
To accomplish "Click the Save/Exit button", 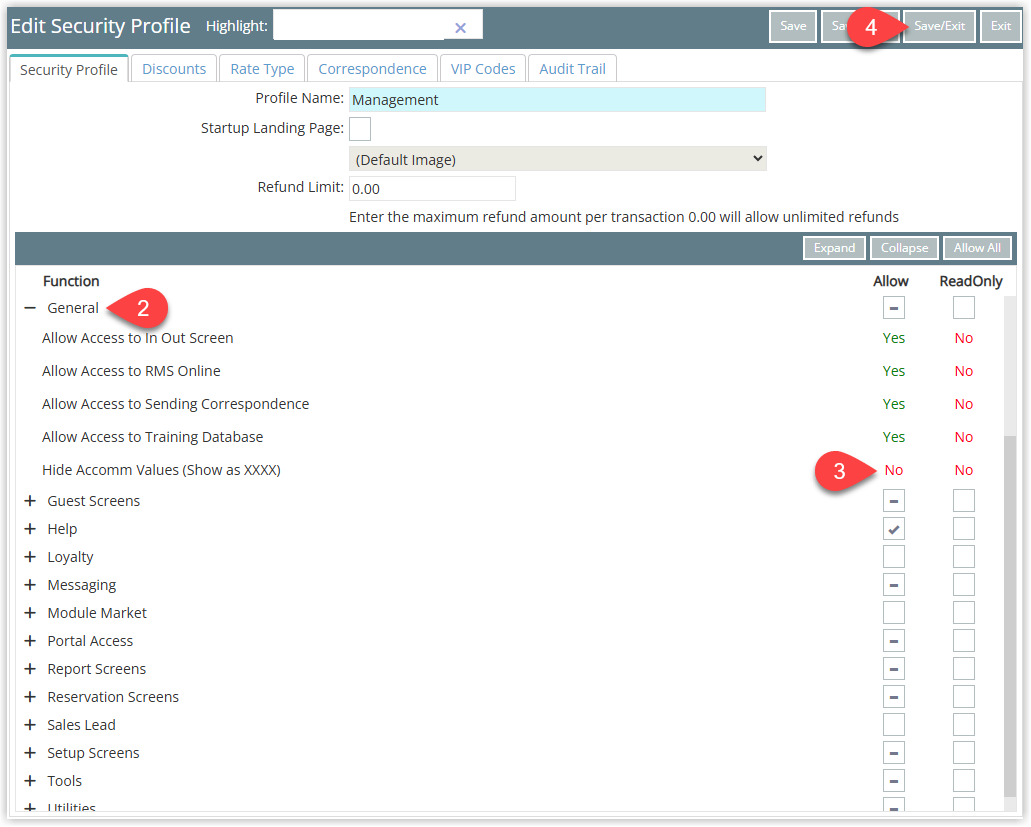I will click(939, 26).
